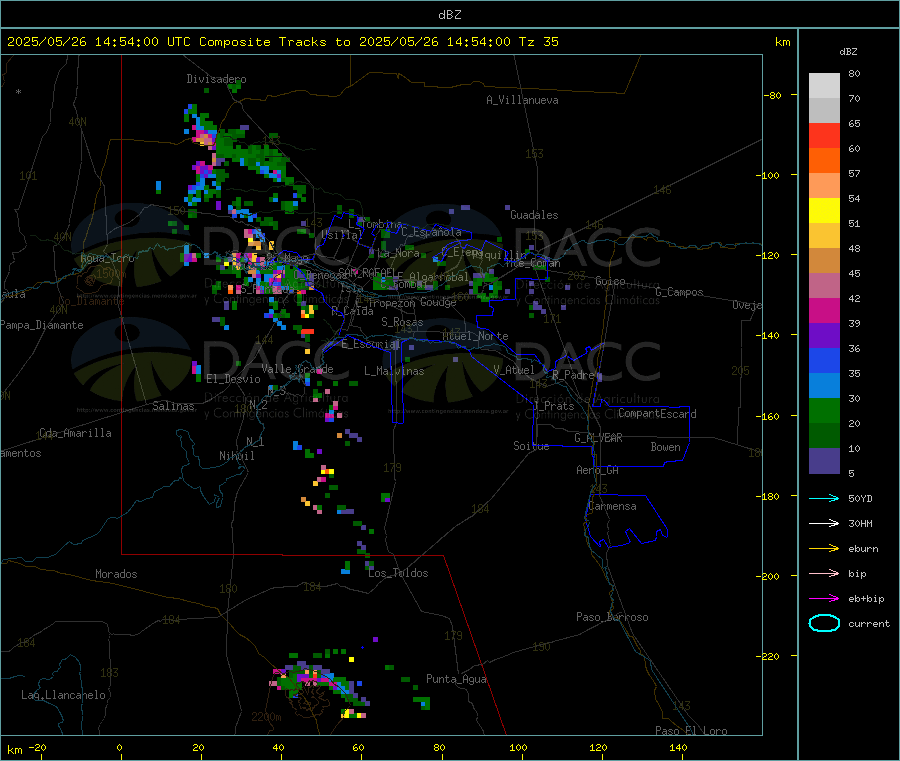Select the light blue 35-30 dBZ swatch

click(x=824, y=386)
